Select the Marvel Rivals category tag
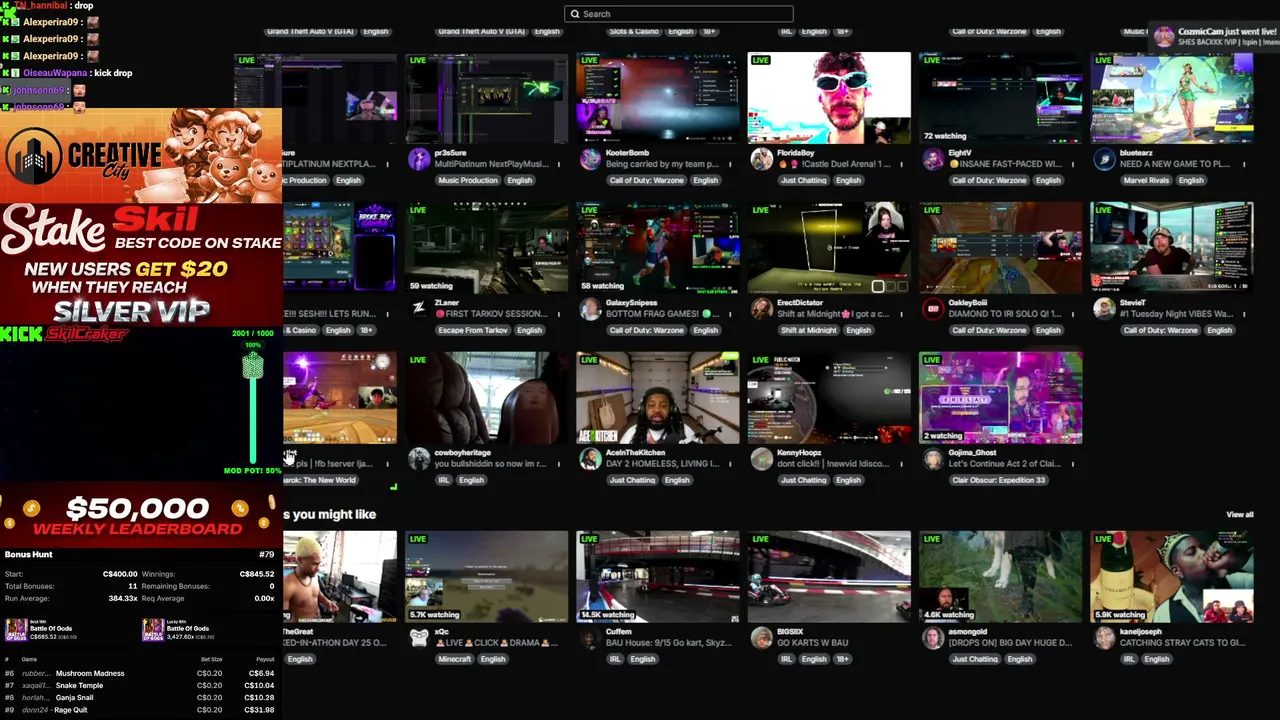This screenshot has width=1280, height=720. (1146, 181)
